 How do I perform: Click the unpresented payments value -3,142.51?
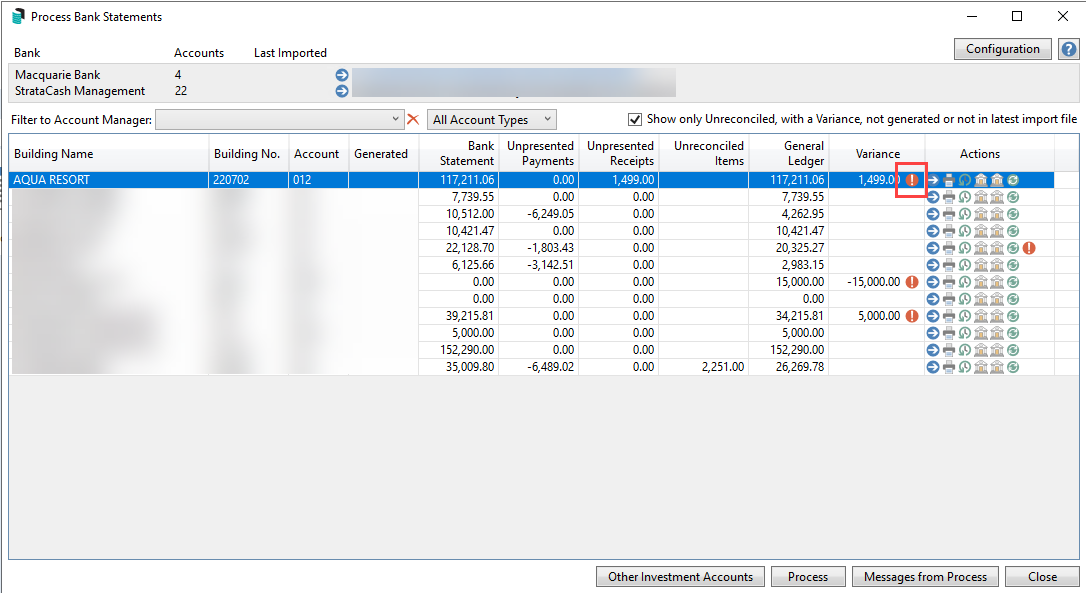coord(551,265)
